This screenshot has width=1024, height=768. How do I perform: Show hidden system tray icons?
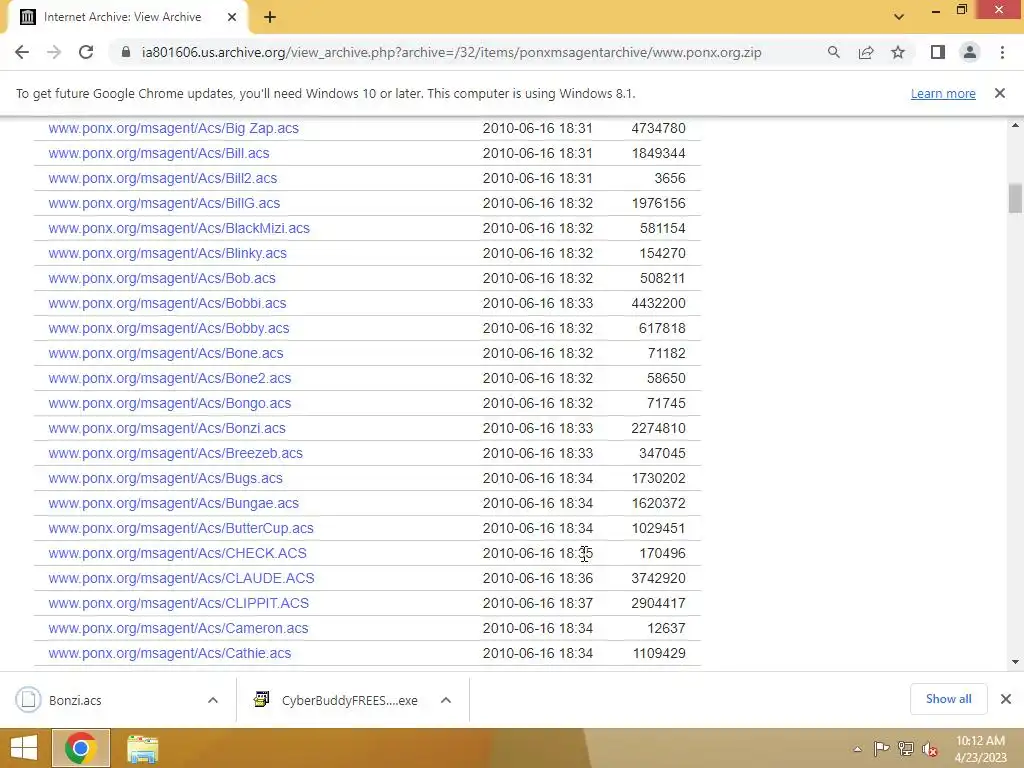pyautogui.click(x=857, y=749)
